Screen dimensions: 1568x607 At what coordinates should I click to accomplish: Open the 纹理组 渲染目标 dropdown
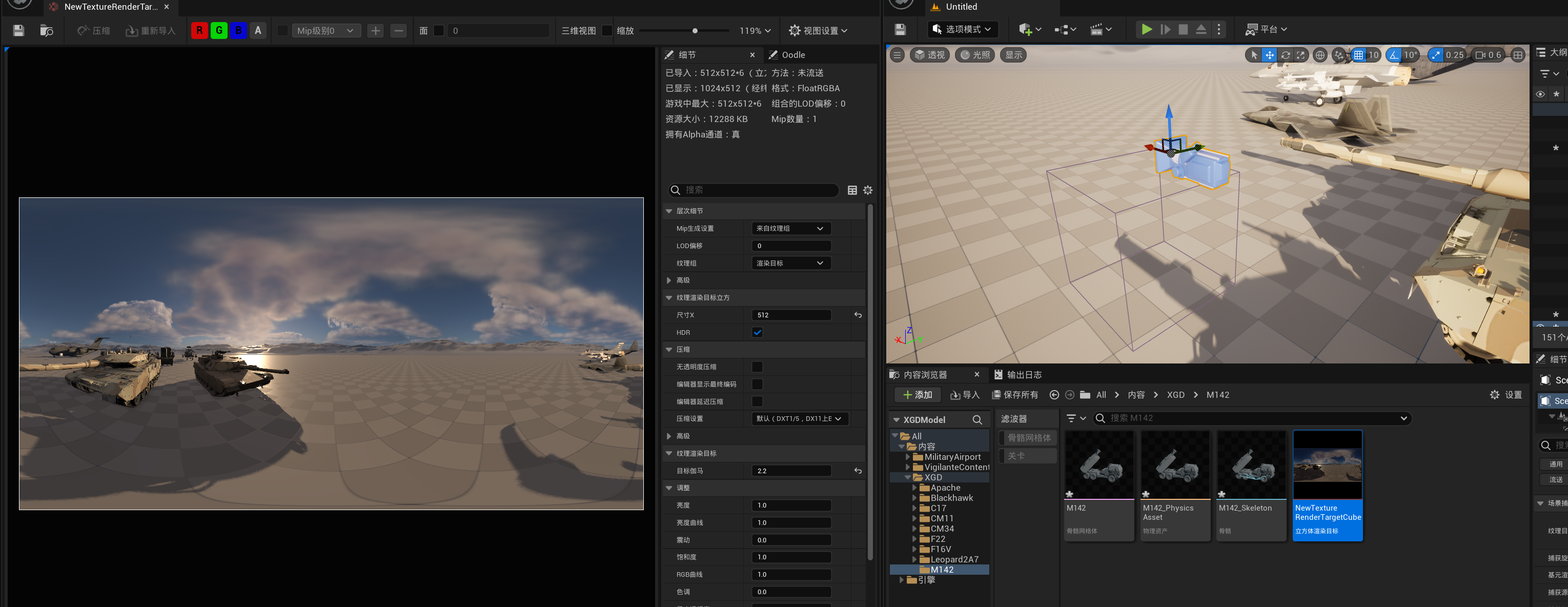point(790,263)
